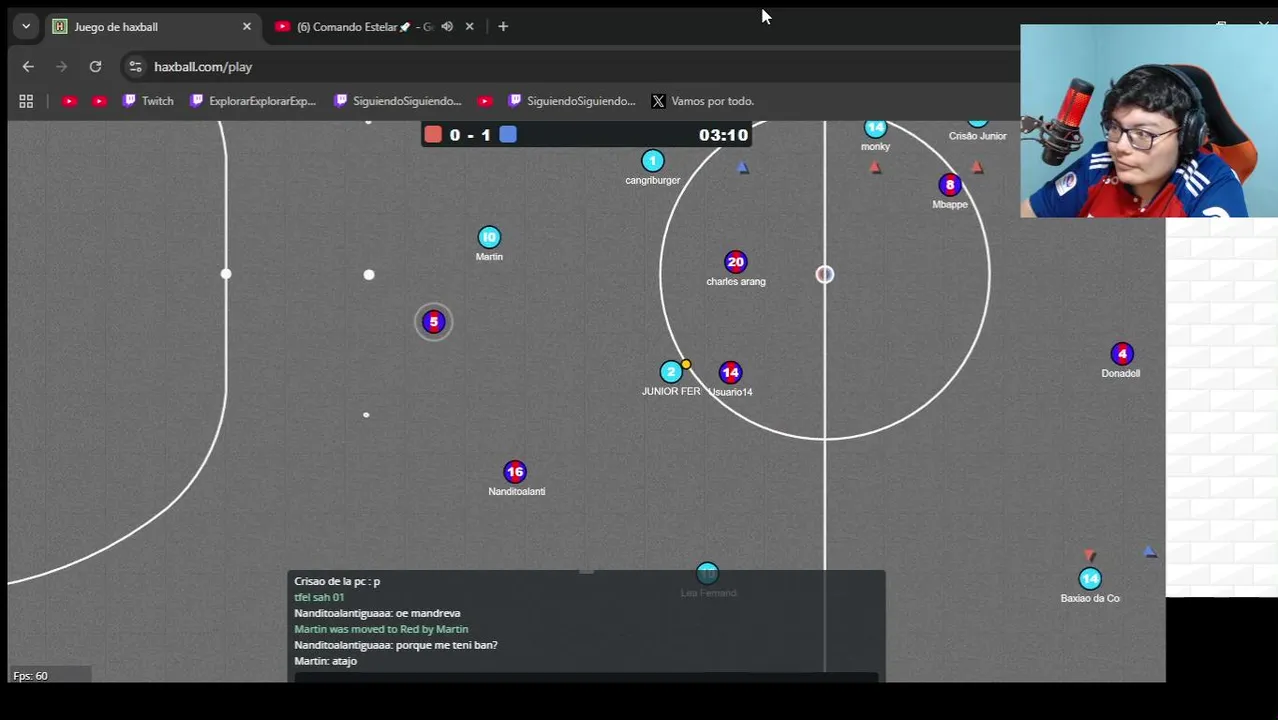Viewport: 1278px width, 720px height.
Task: Open a new browser tab
Action: click(x=503, y=27)
